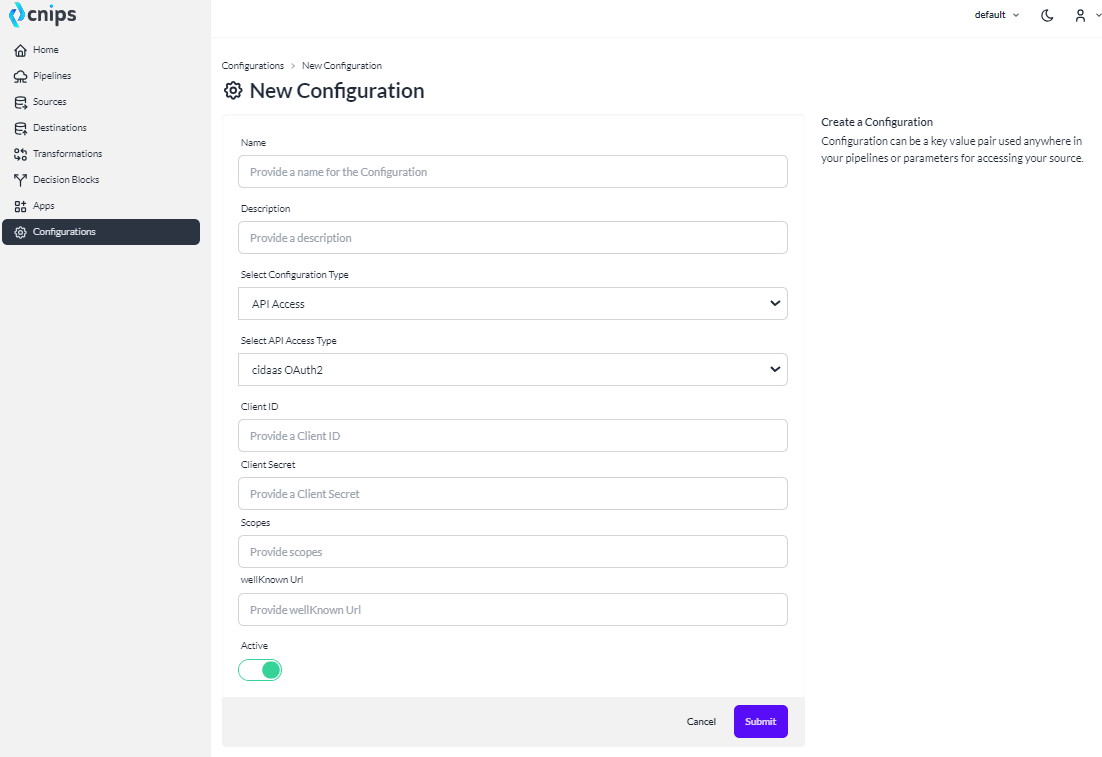The image size is (1102, 757).
Task: Expand the user menu chevron
Action: 1098,15
